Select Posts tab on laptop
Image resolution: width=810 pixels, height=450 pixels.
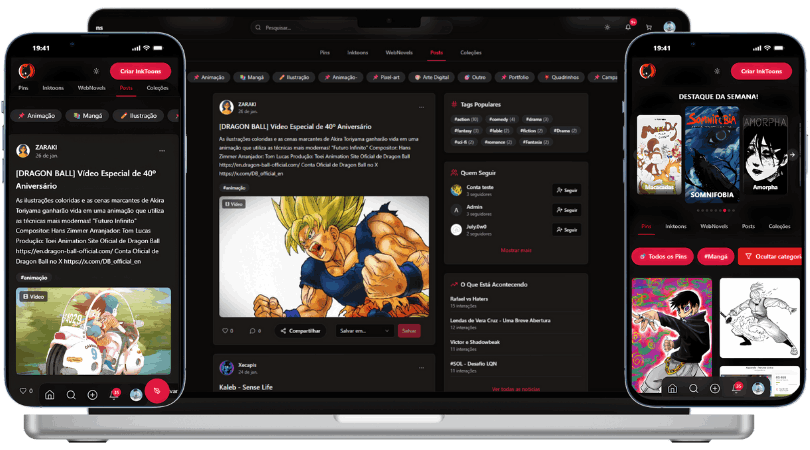coord(437,53)
